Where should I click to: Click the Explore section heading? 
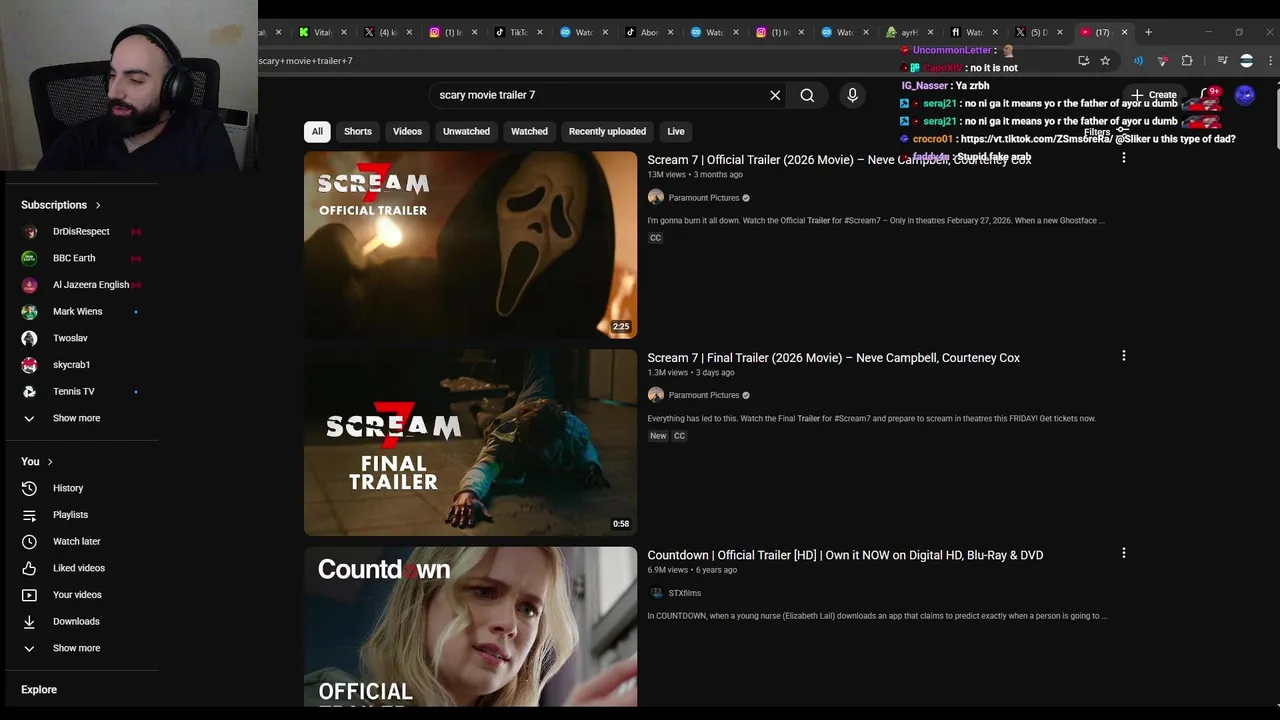[x=39, y=690]
